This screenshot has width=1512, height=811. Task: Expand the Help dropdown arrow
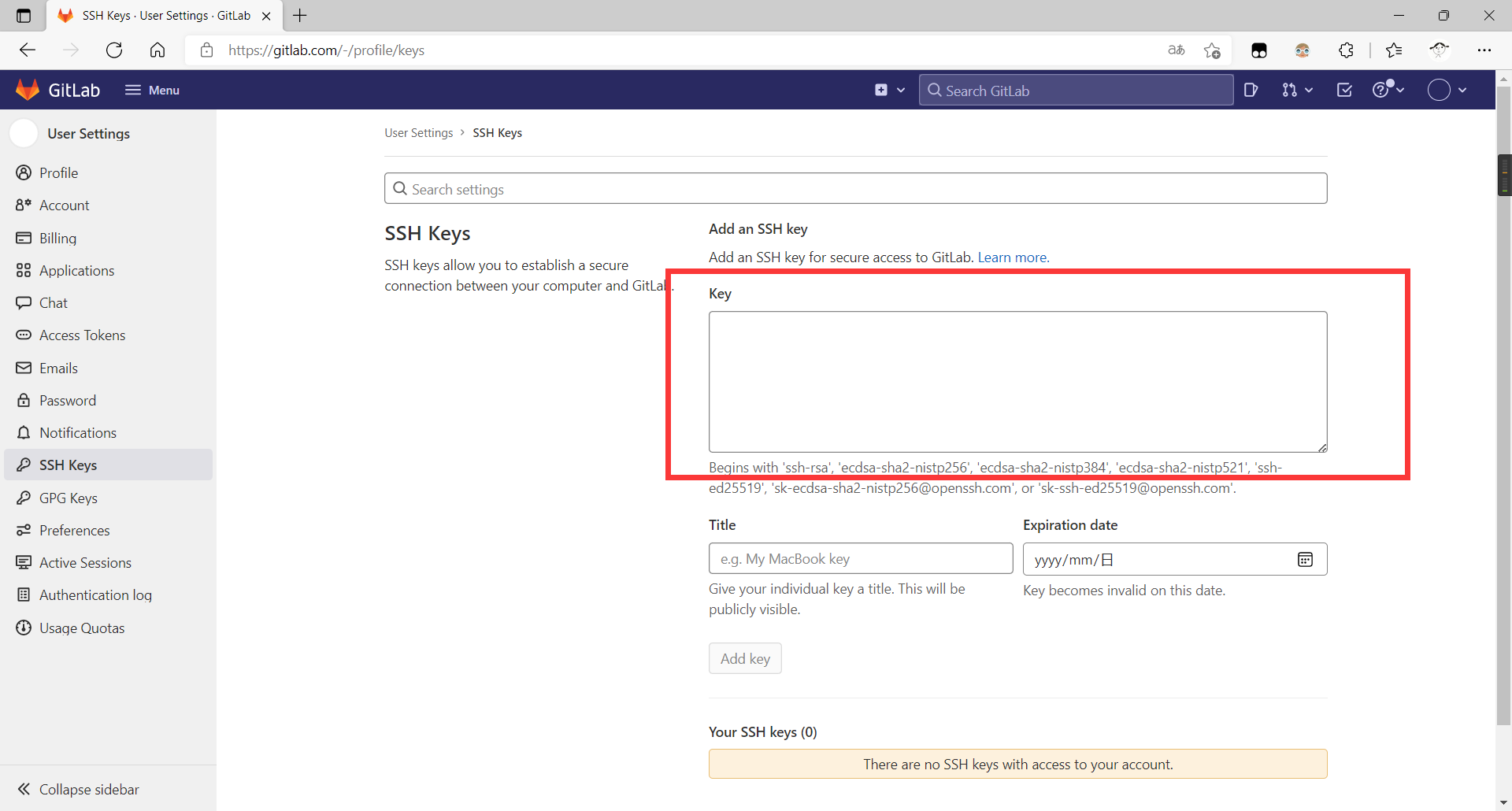pyautogui.click(x=1401, y=90)
